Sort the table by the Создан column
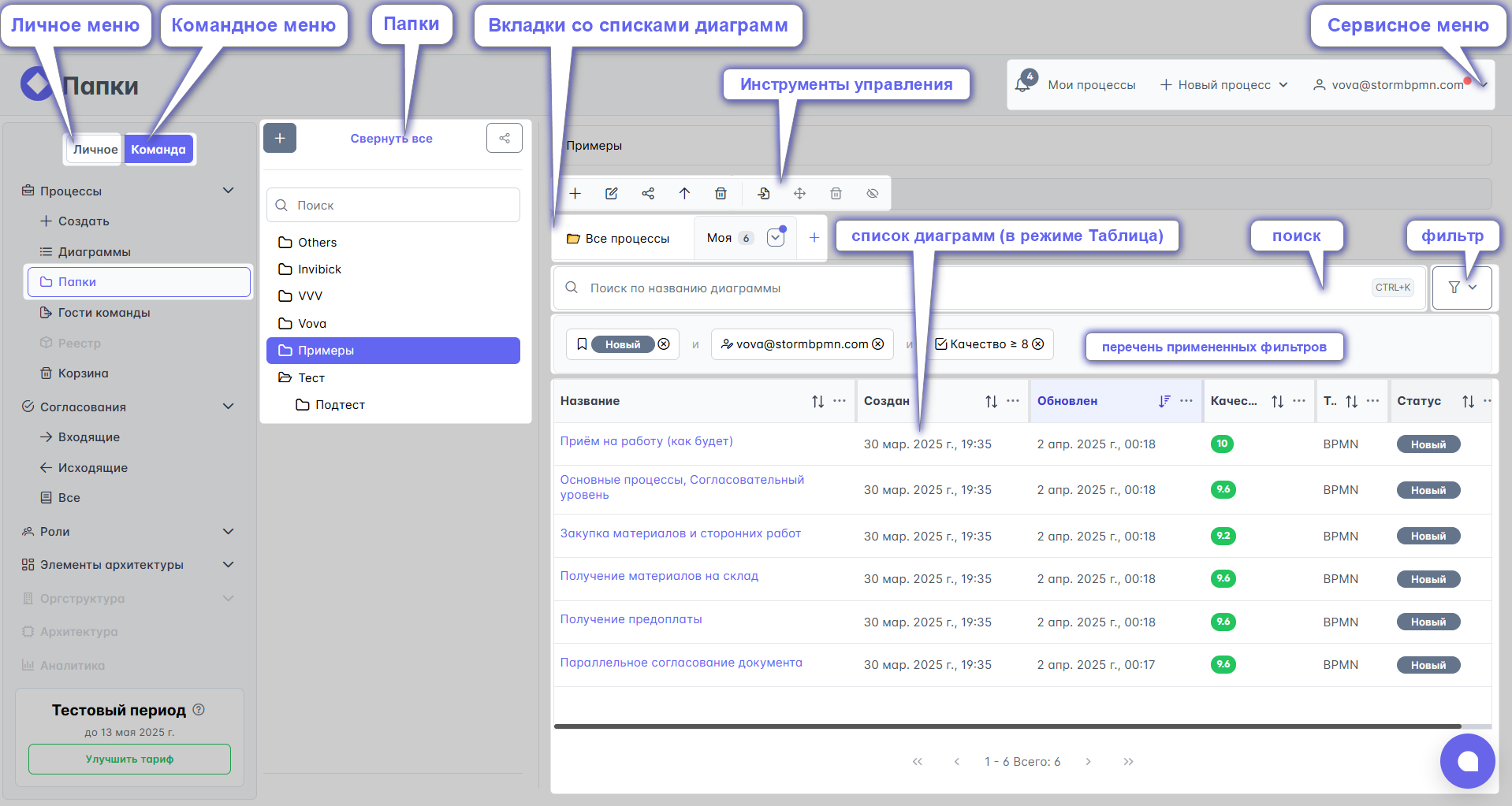This screenshot has height=806, width=1512. (992, 401)
